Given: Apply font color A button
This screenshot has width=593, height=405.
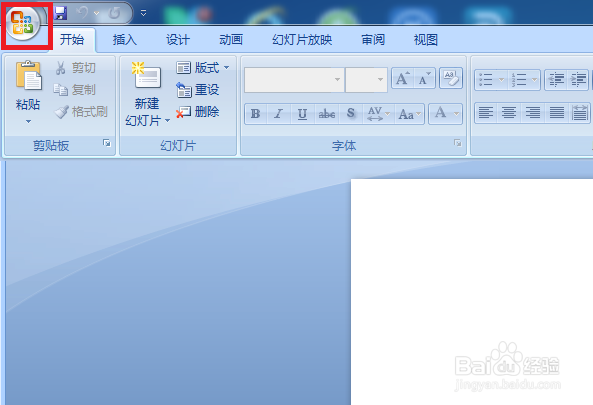Looking at the screenshot, I should point(440,113).
